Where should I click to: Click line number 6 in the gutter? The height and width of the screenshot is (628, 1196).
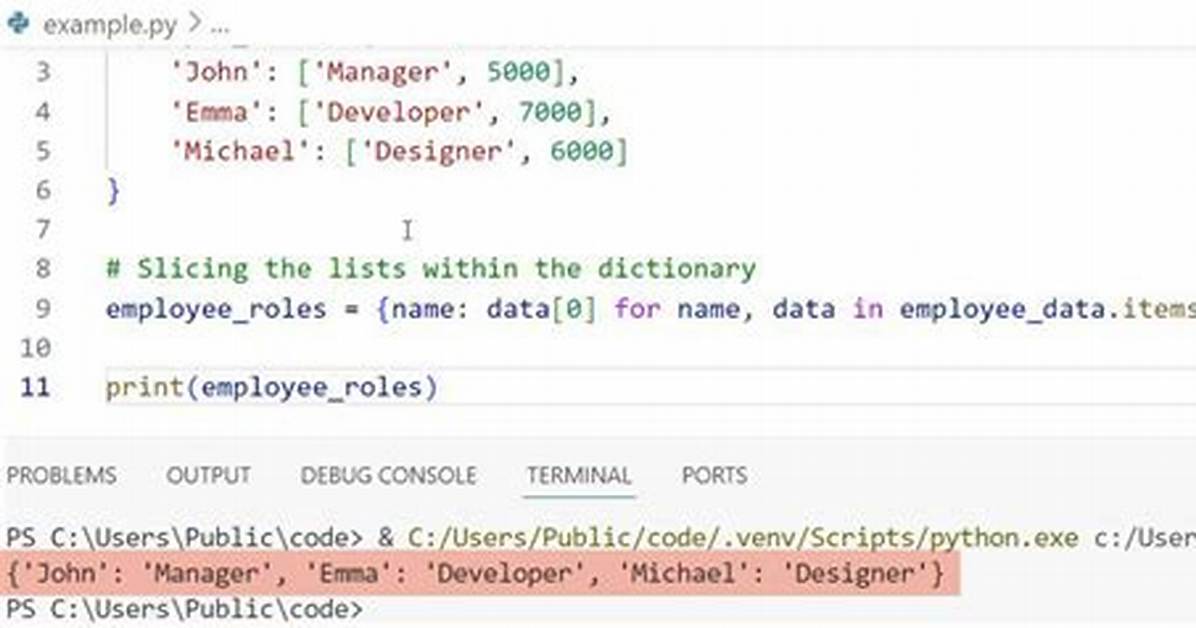click(43, 190)
